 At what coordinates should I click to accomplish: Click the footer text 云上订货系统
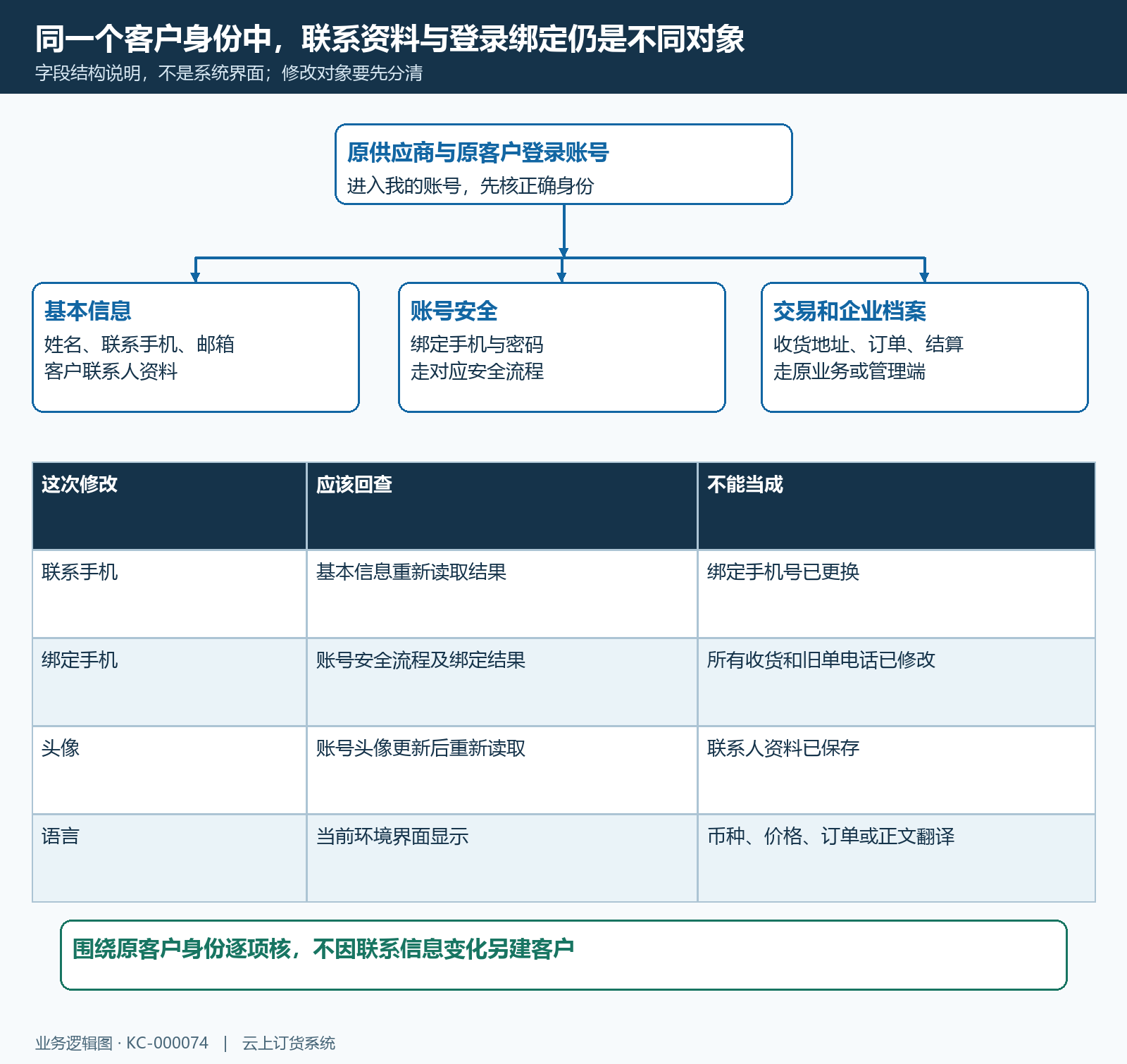coord(289,1043)
